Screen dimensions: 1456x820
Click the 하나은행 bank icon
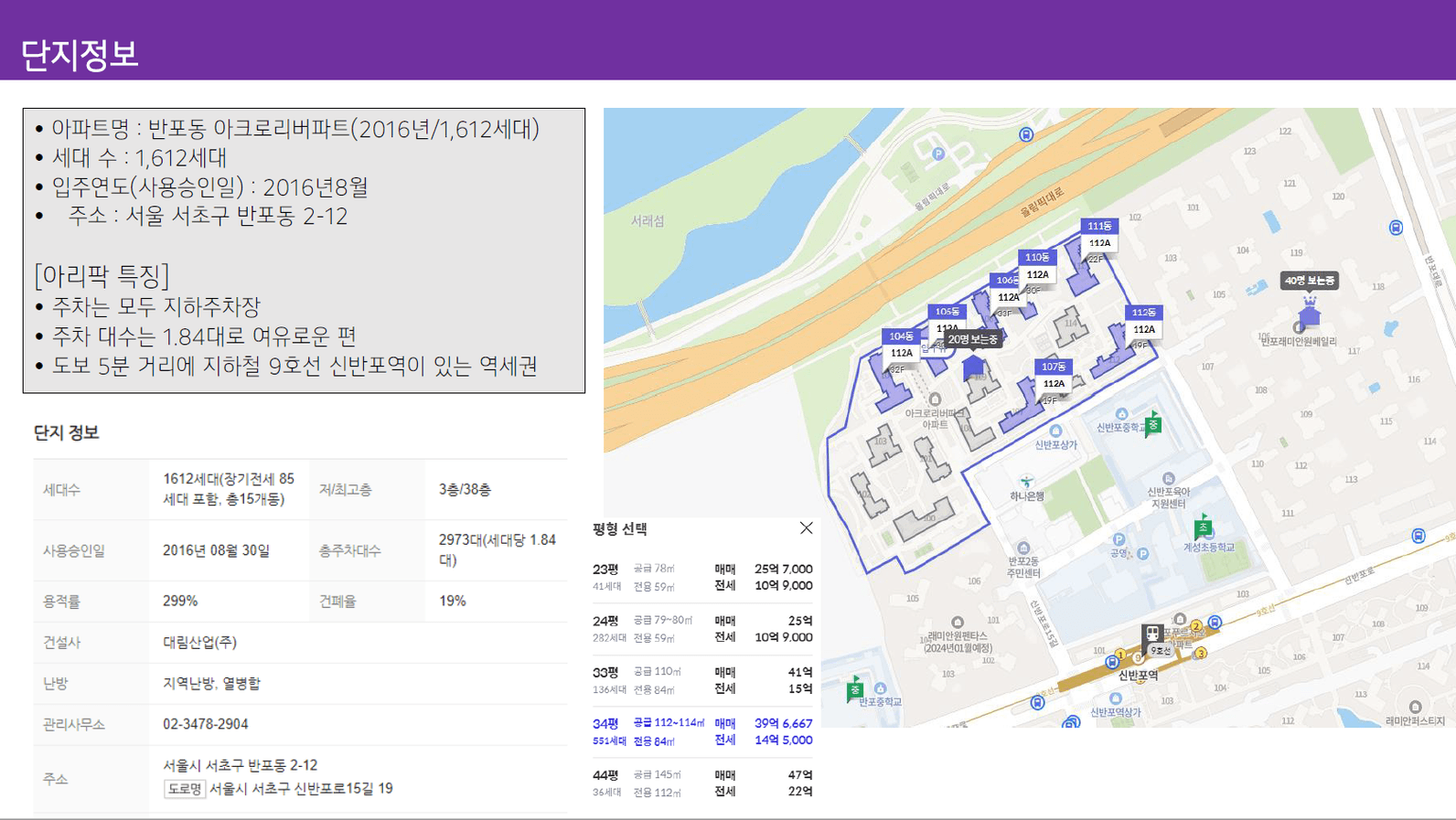tap(1027, 481)
